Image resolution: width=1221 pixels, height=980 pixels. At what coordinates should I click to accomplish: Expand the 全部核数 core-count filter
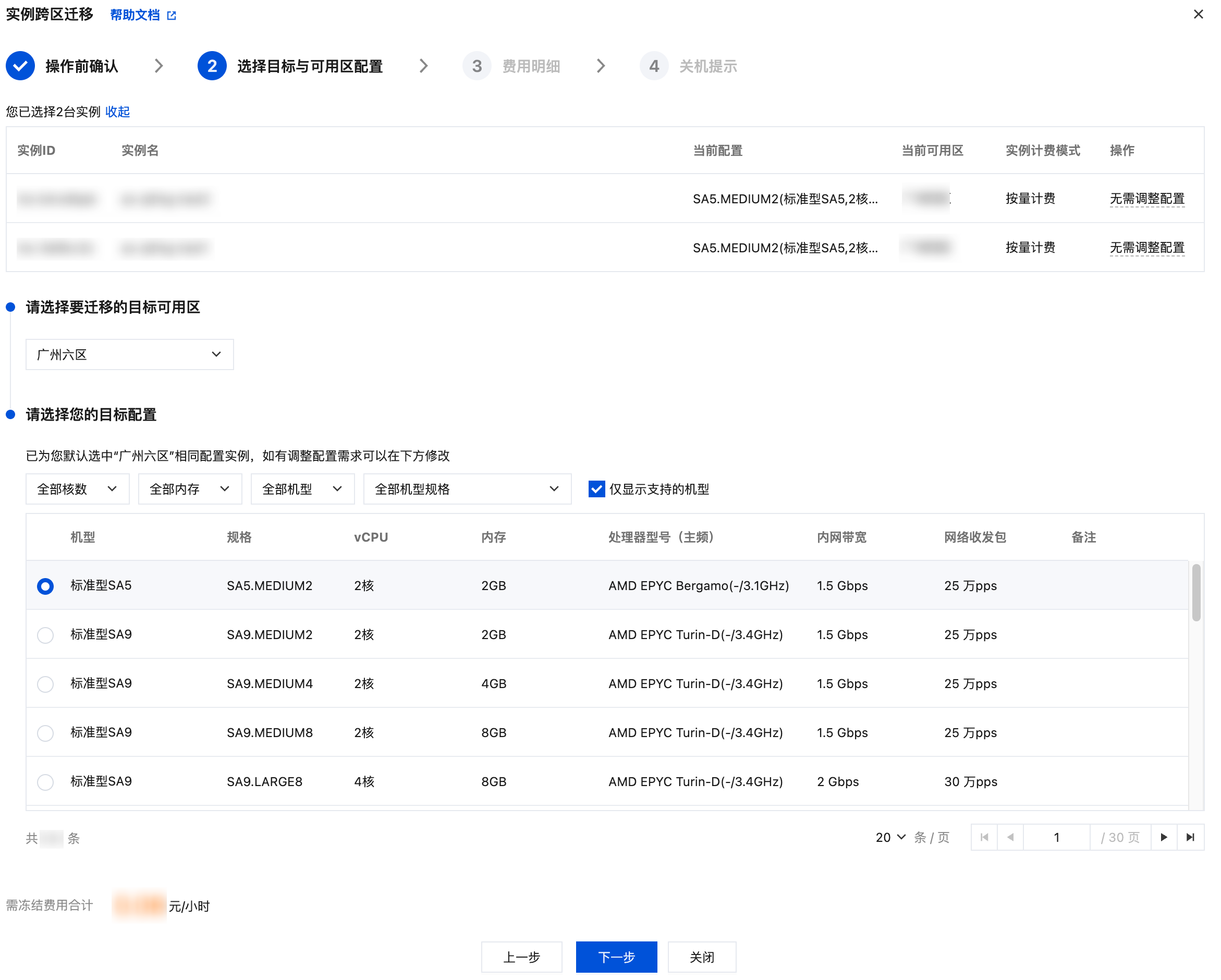[77, 488]
